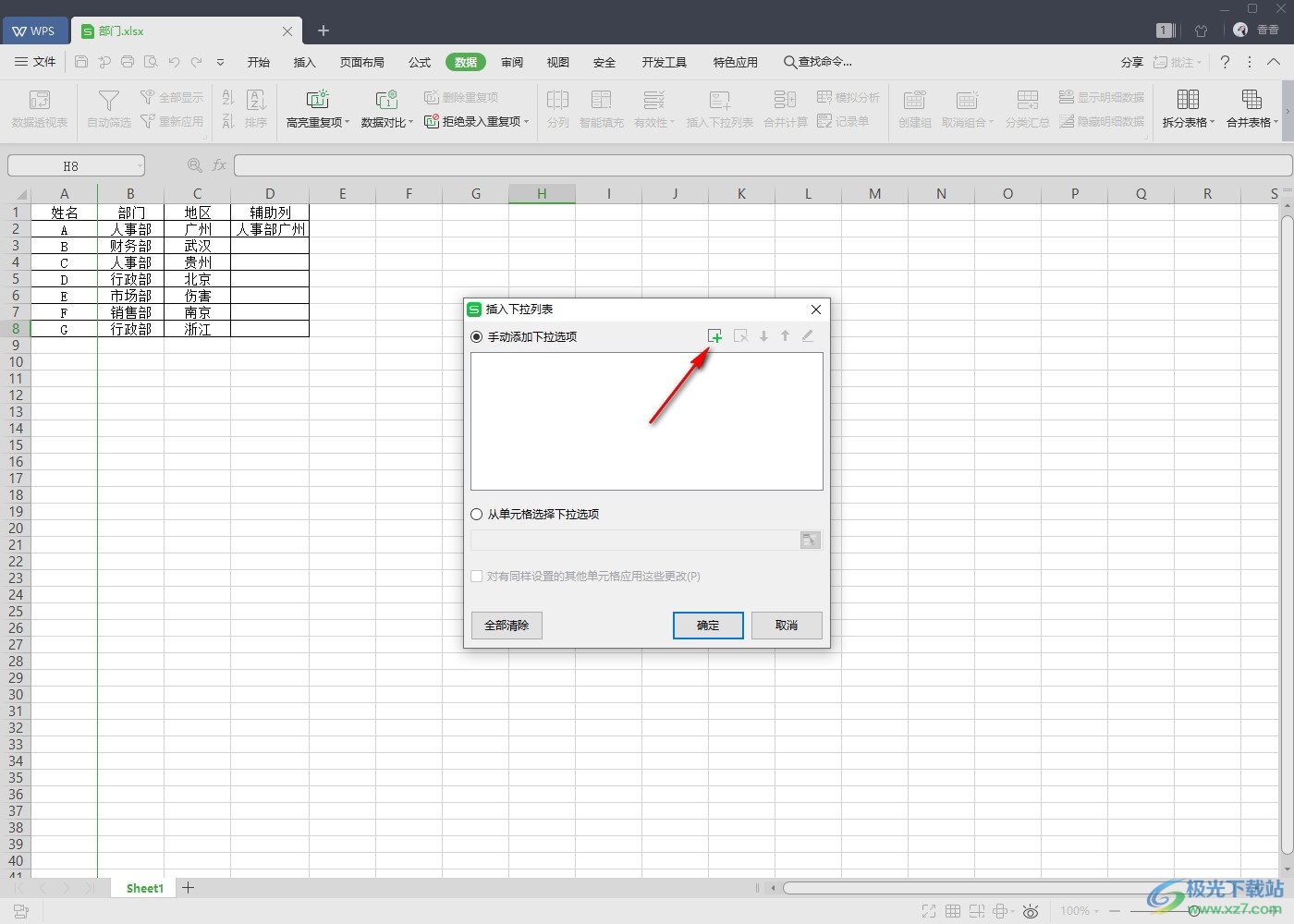Add a new sheet with the plus button

coord(189,888)
